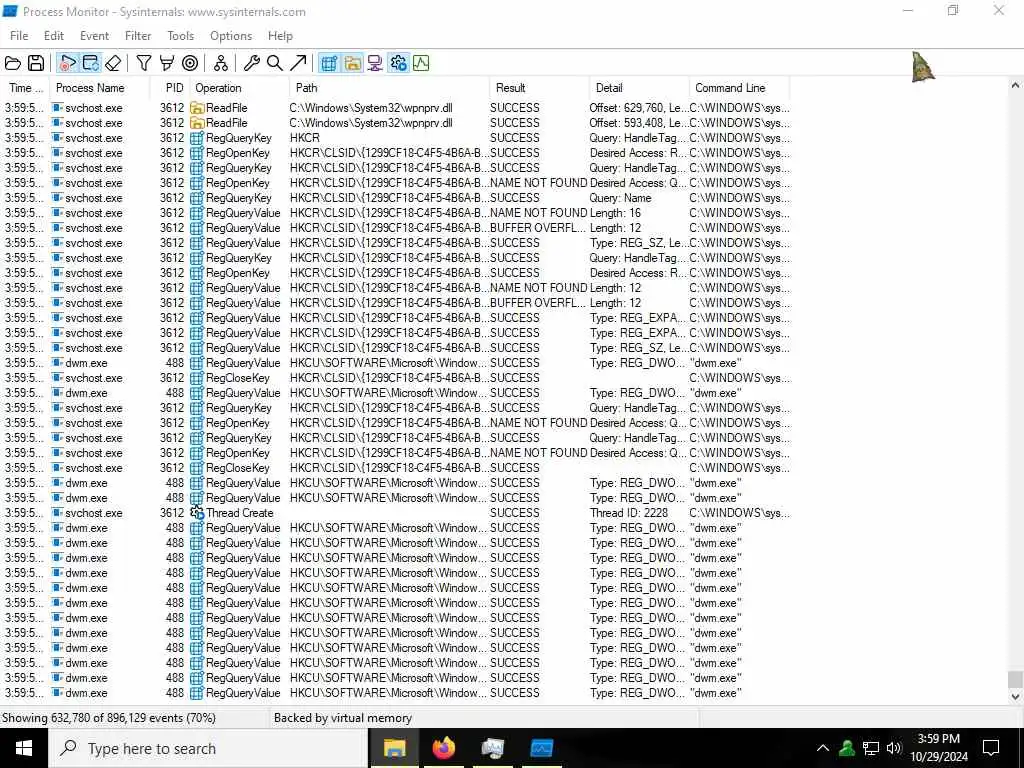
Task: Click the Process Name column header
Action: point(99,88)
